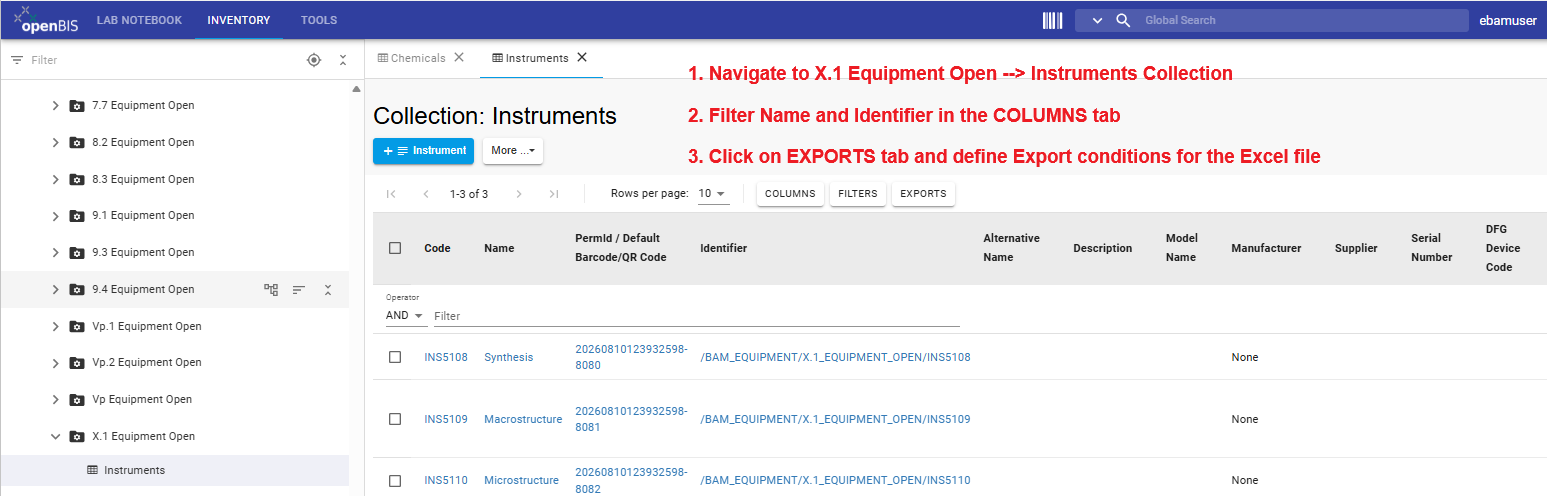Click folder icon of 9.1 Equipment Open
Image resolution: width=1547 pixels, height=496 pixels.
click(x=77, y=215)
